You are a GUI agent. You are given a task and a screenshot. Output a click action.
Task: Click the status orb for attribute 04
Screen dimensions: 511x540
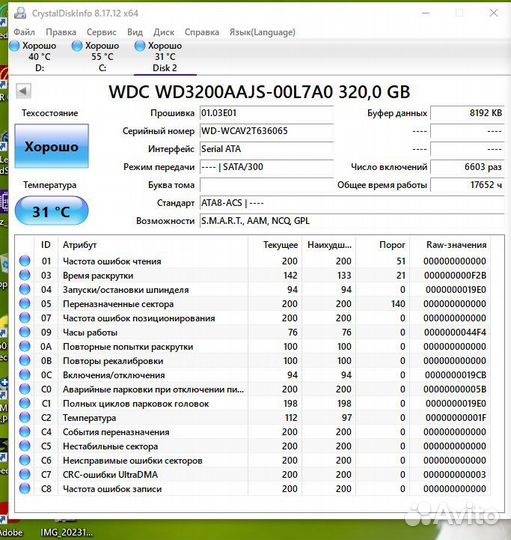25,289
